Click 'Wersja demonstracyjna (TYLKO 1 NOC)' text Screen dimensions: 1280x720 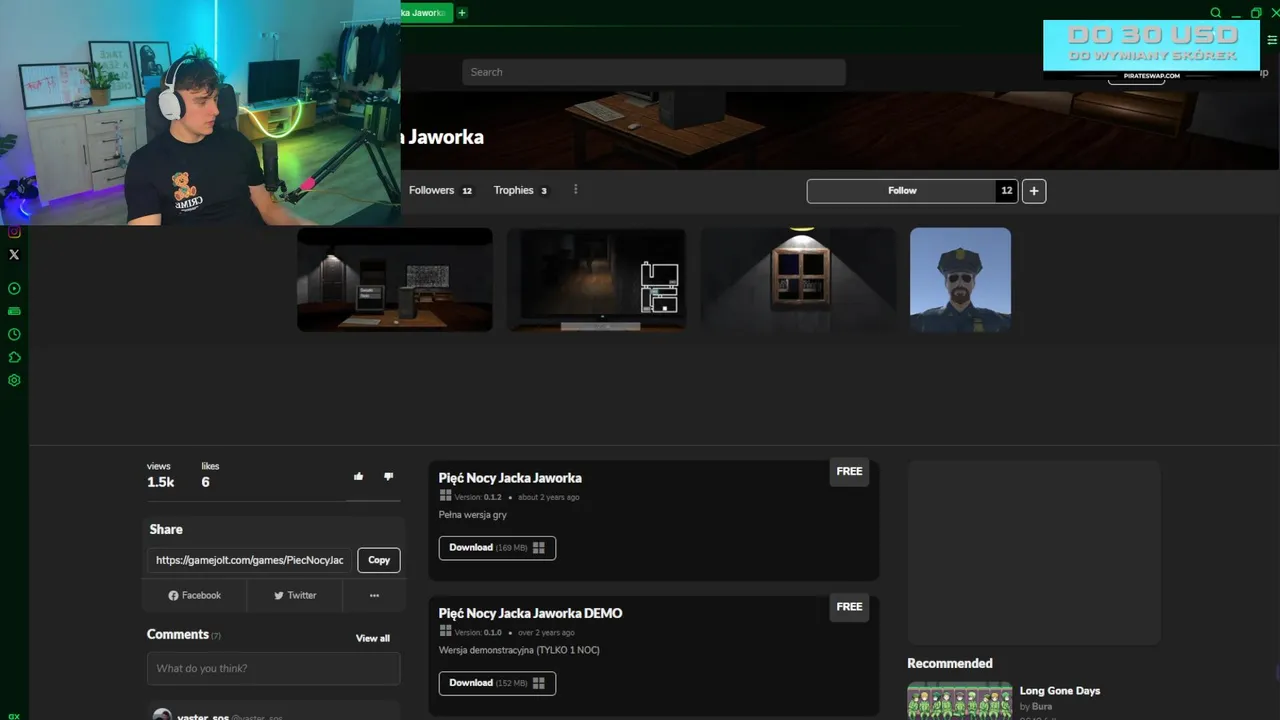coord(519,650)
